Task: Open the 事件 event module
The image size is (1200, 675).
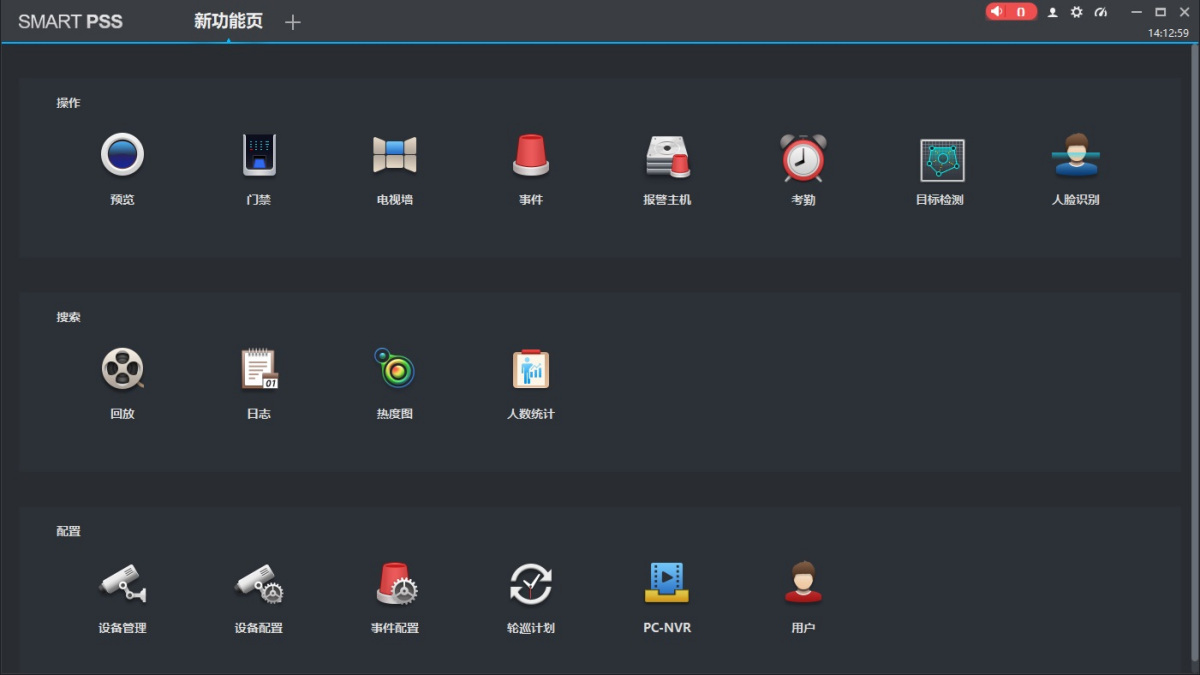Action: pyautogui.click(x=531, y=156)
